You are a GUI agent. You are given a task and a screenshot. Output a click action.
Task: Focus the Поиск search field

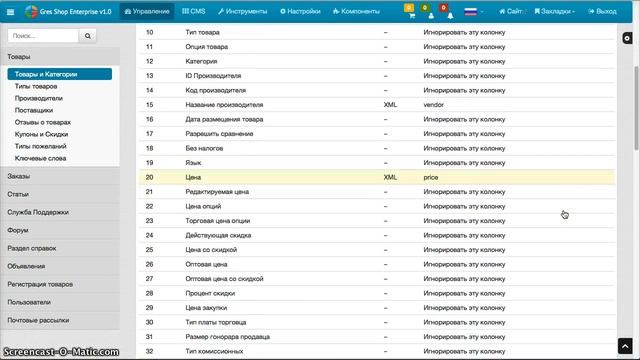coord(43,36)
